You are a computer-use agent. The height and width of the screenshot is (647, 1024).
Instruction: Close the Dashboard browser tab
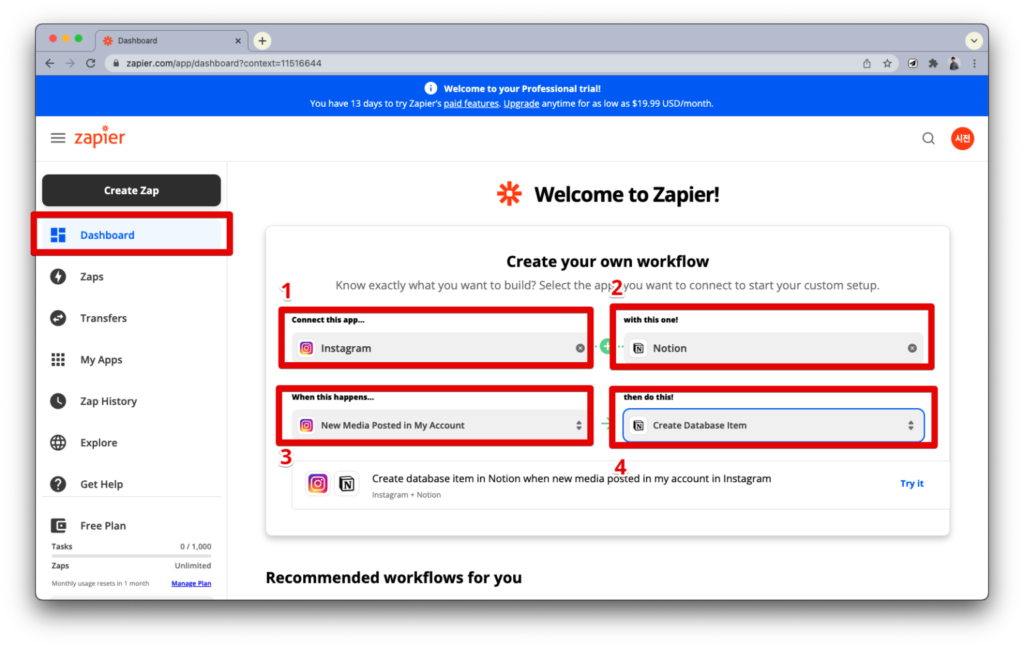tap(238, 40)
